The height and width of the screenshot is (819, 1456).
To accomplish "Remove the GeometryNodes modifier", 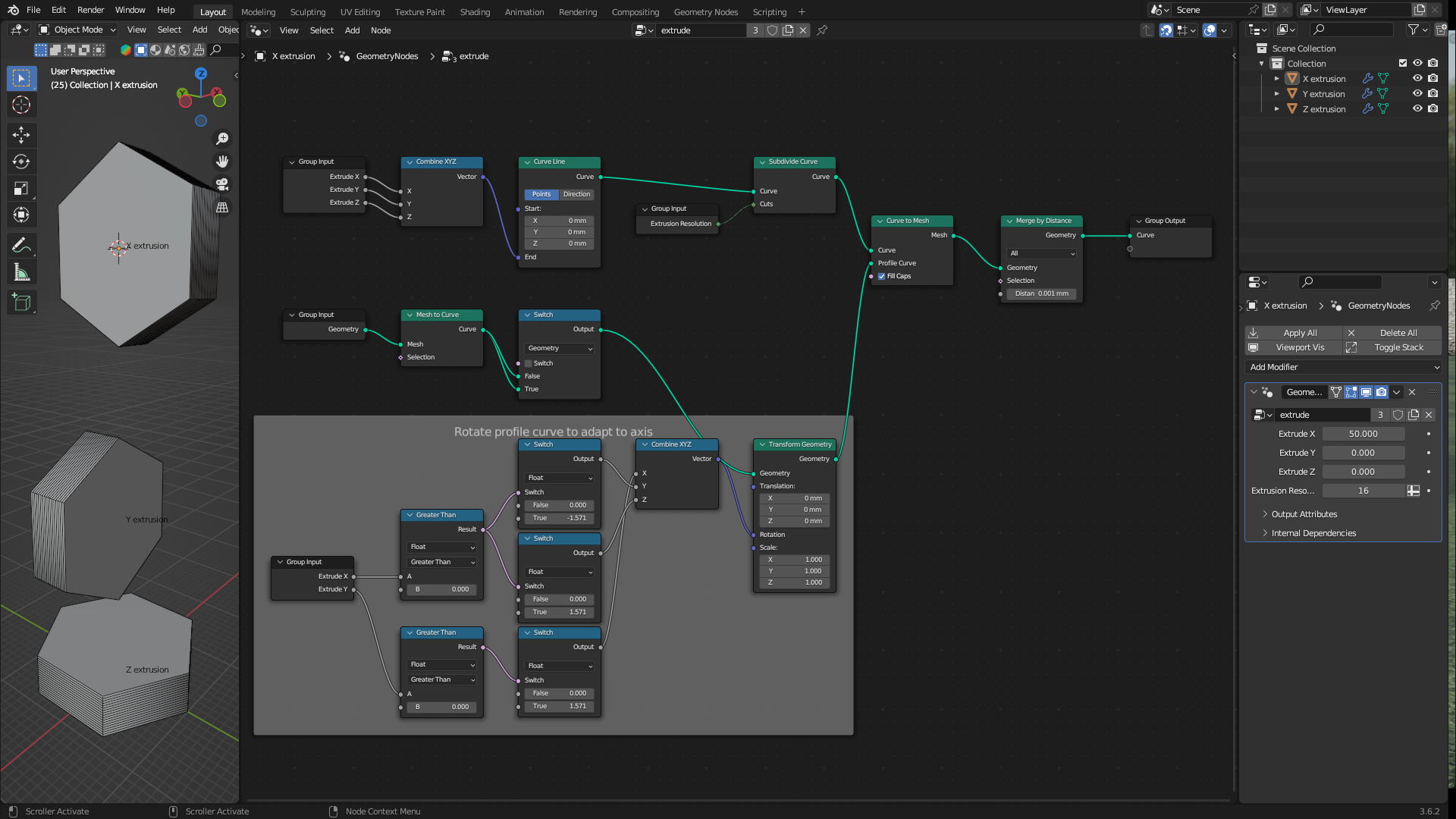I will (1412, 392).
